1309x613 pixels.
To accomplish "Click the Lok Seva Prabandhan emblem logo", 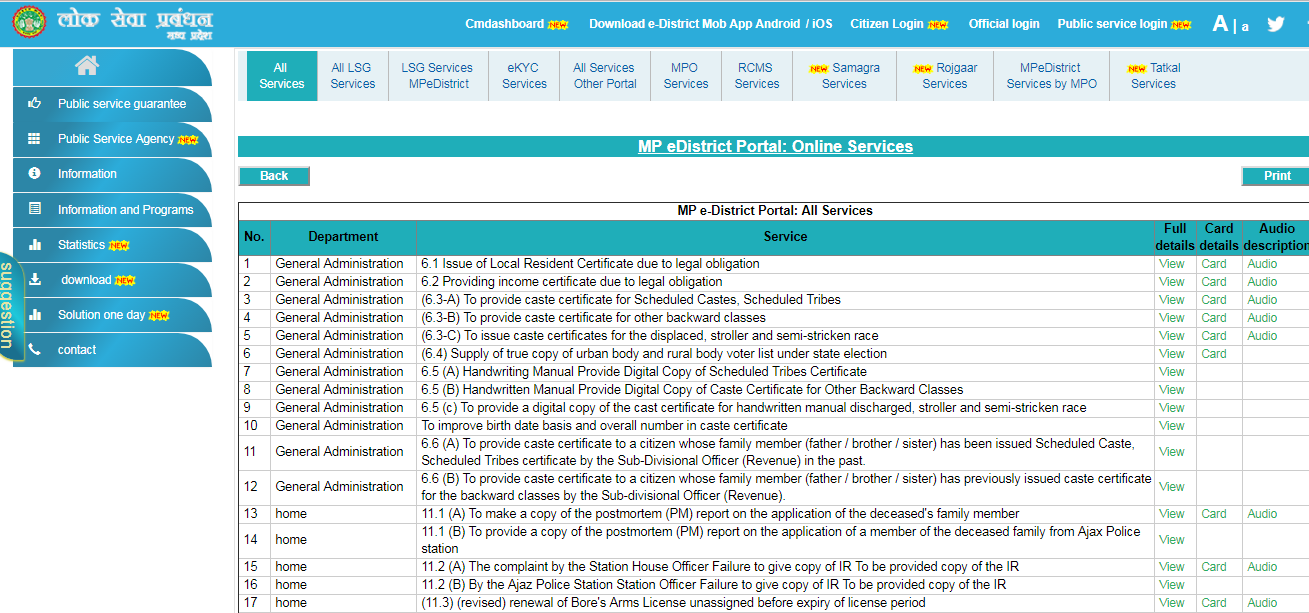I will click(x=30, y=21).
